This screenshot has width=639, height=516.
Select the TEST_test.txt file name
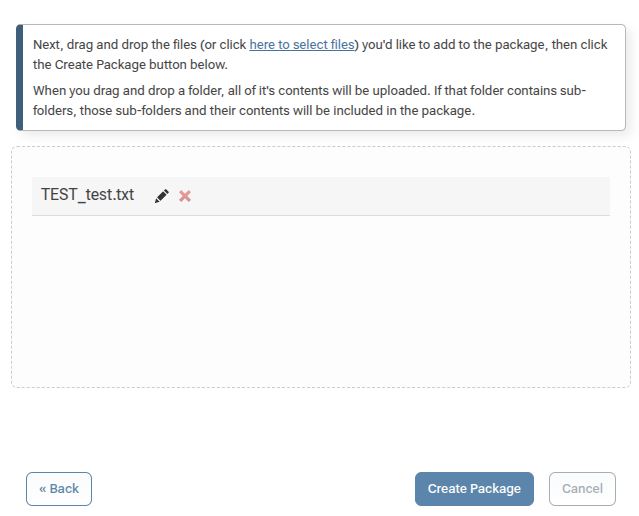coord(87,195)
